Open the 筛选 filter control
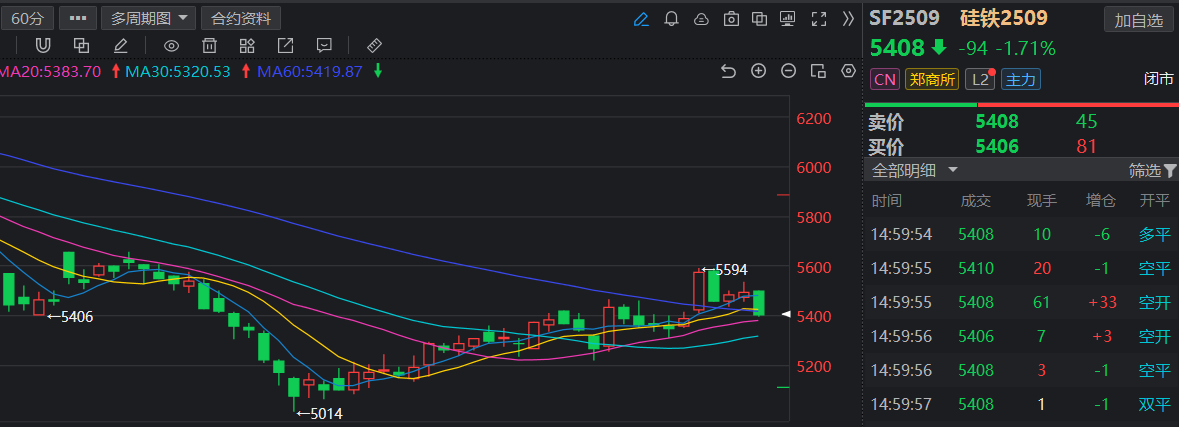 1152,171
